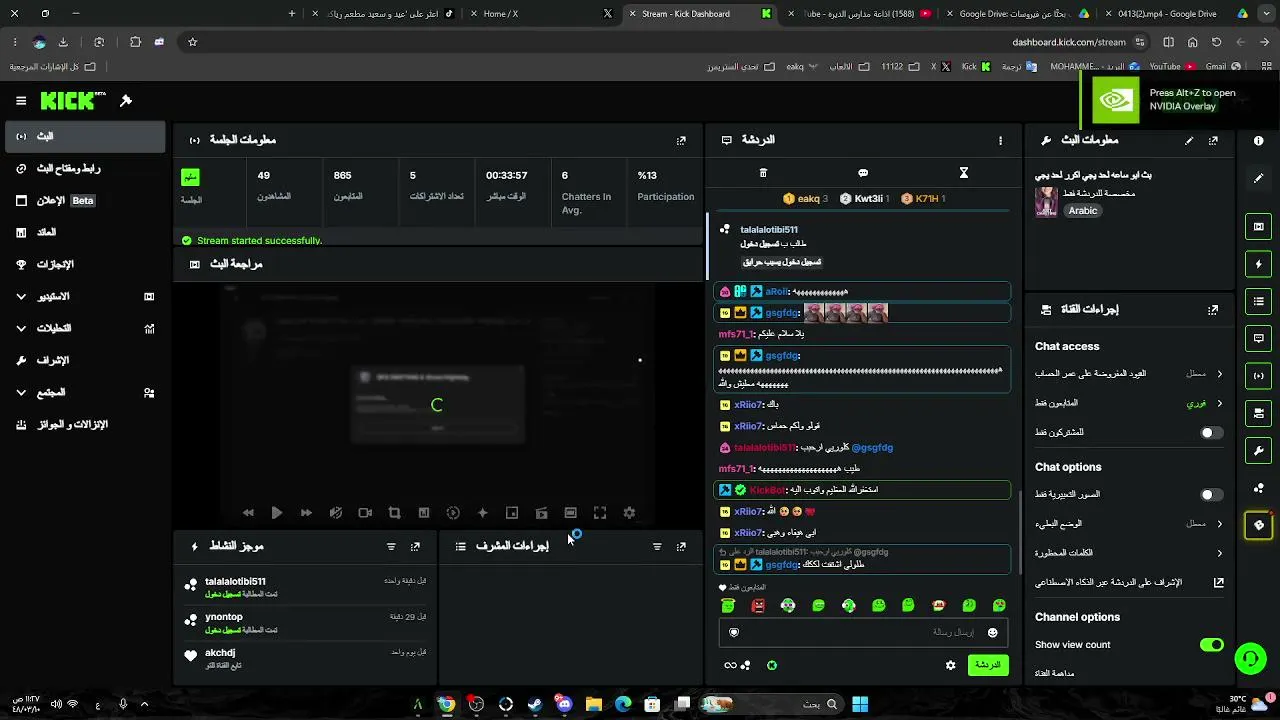Image resolution: width=1280 pixels, height=720 pixels.
Task: Edit stream info via the pencil icon in its header
Action: pyautogui.click(x=1189, y=141)
